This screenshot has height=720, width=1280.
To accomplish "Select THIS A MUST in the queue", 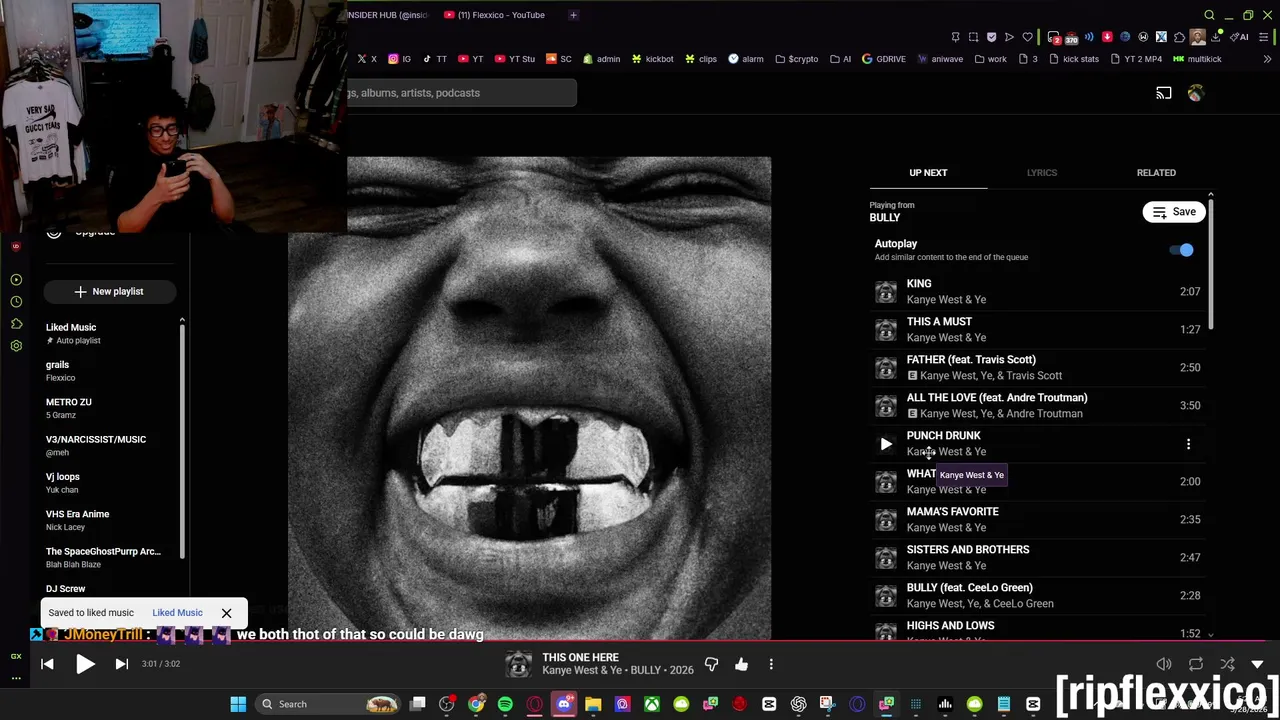I will pyautogui.click(x=1040, y=329).
